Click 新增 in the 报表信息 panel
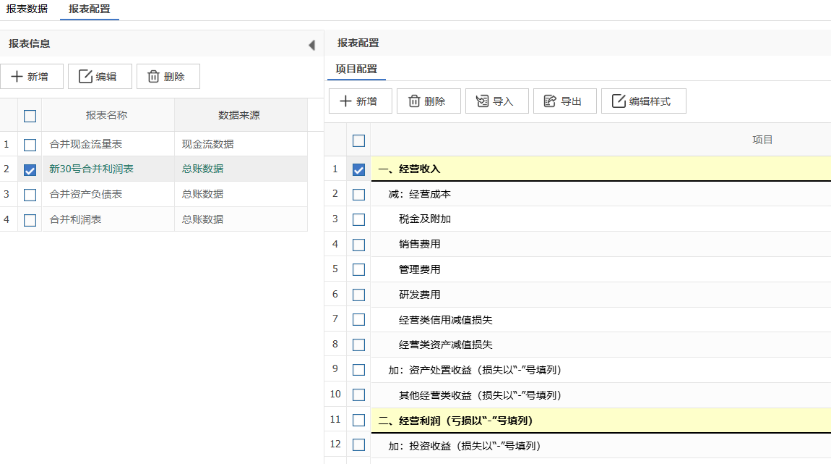831x464 pixels. click(32, 76)
